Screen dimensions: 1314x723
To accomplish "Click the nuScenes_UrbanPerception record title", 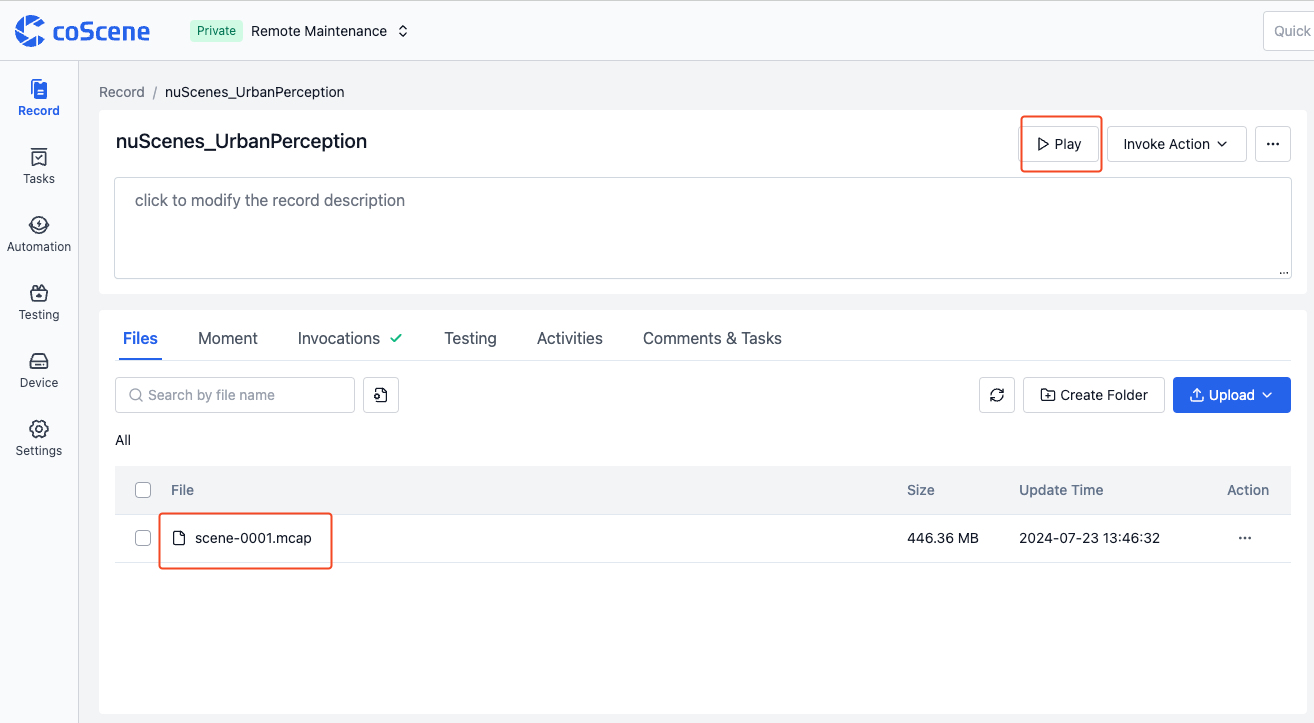I will click(241, 141).
